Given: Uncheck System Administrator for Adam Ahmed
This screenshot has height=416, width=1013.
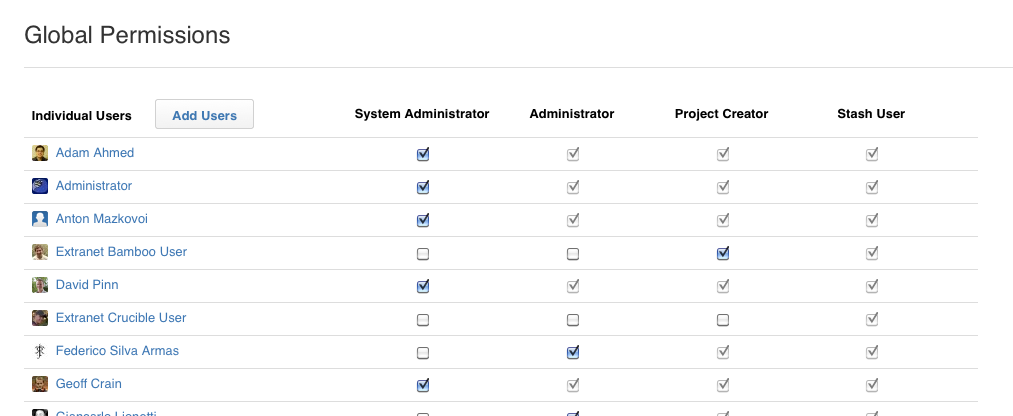Looking at the screenshot, I should click(x=423, y=154).
